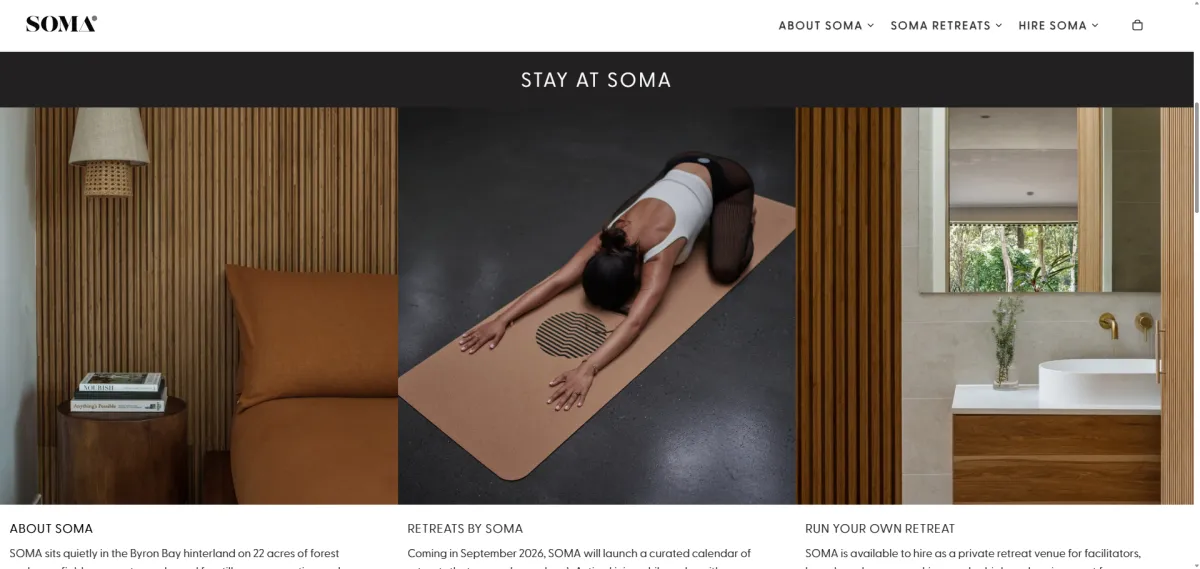Expand the About Soma chevron

pos(871,25)
